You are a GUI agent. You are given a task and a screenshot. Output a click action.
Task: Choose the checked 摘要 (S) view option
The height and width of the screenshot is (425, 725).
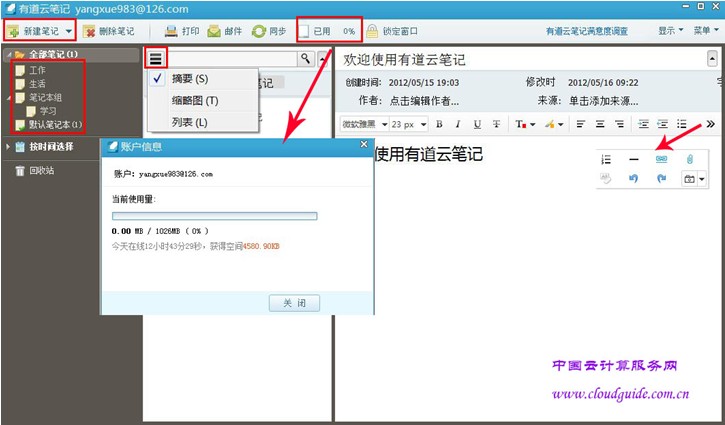(x=203, y=79)
